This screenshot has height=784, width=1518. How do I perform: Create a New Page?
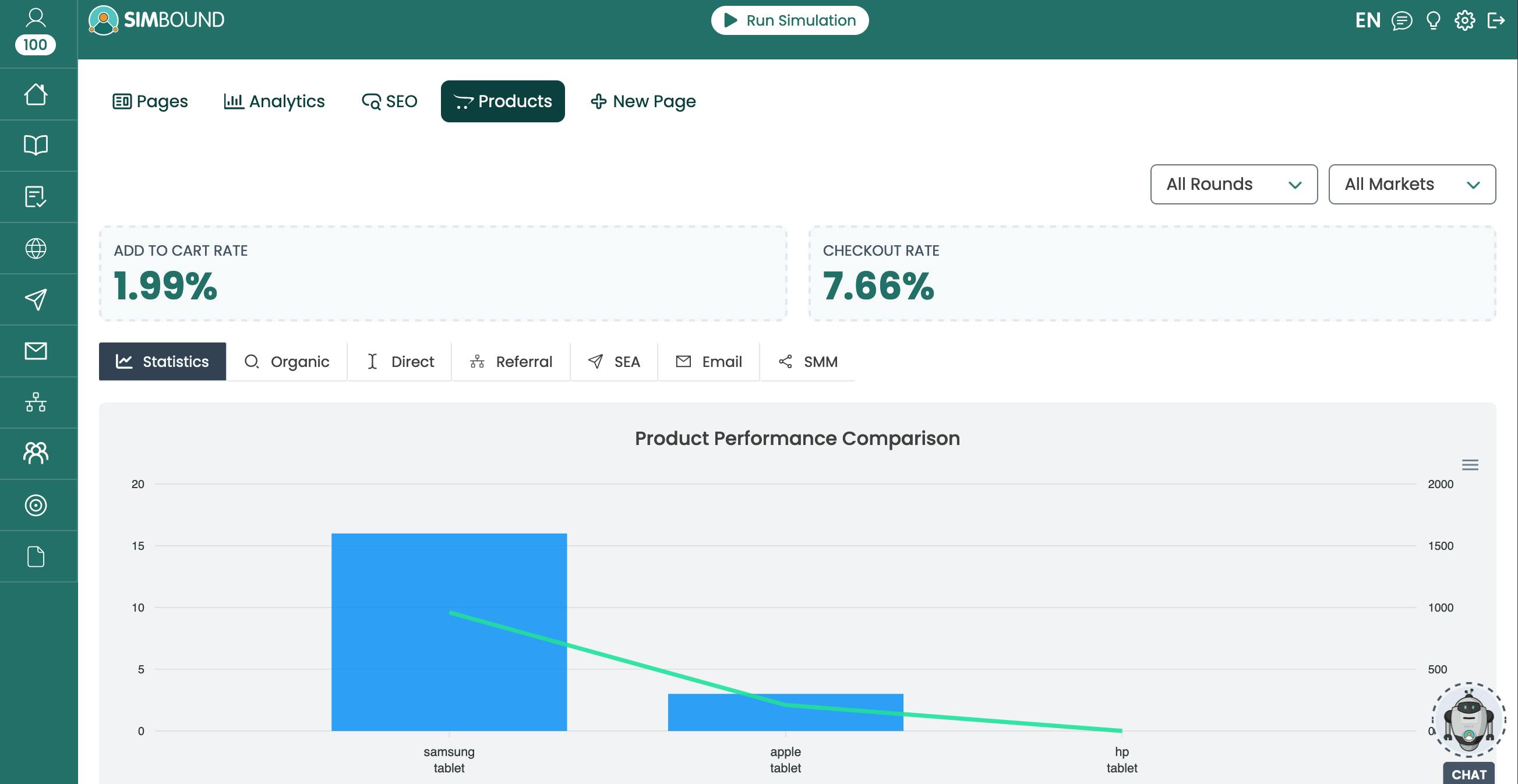point(643,101)
